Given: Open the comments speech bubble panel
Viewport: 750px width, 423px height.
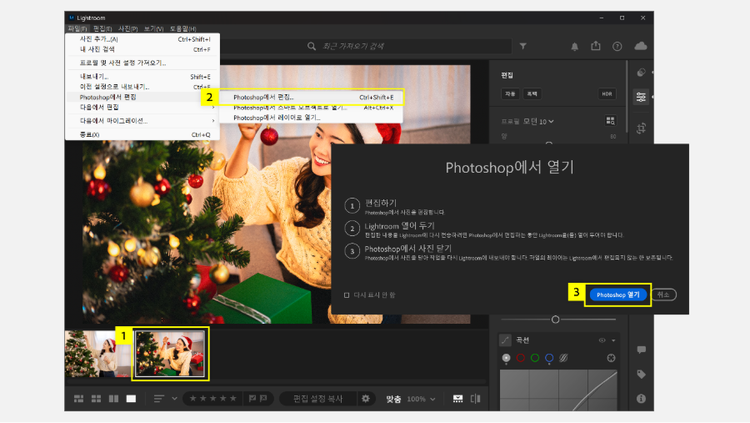Looking at the screenshot, I should [x=641, y=350].
